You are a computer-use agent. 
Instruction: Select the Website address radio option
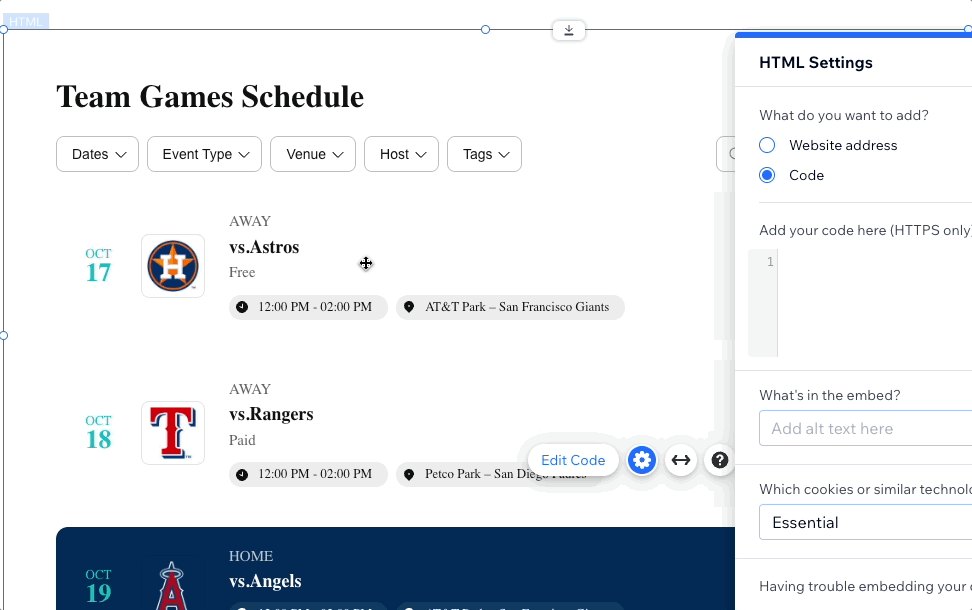(767, 145)
